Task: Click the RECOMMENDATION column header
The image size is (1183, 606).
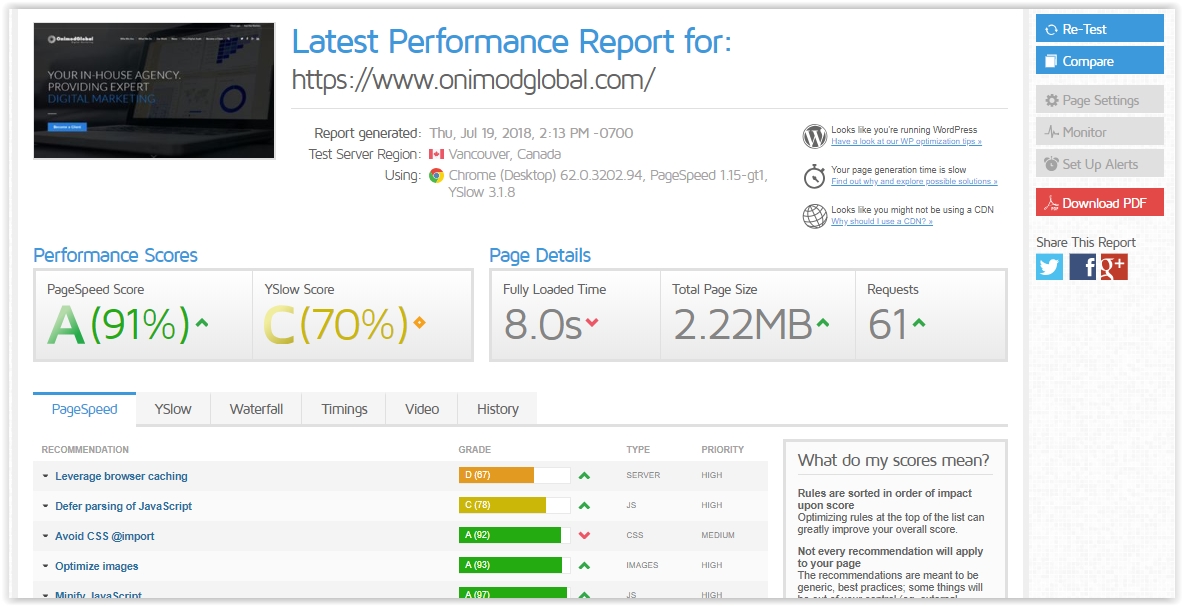Action: coord(85,450)
